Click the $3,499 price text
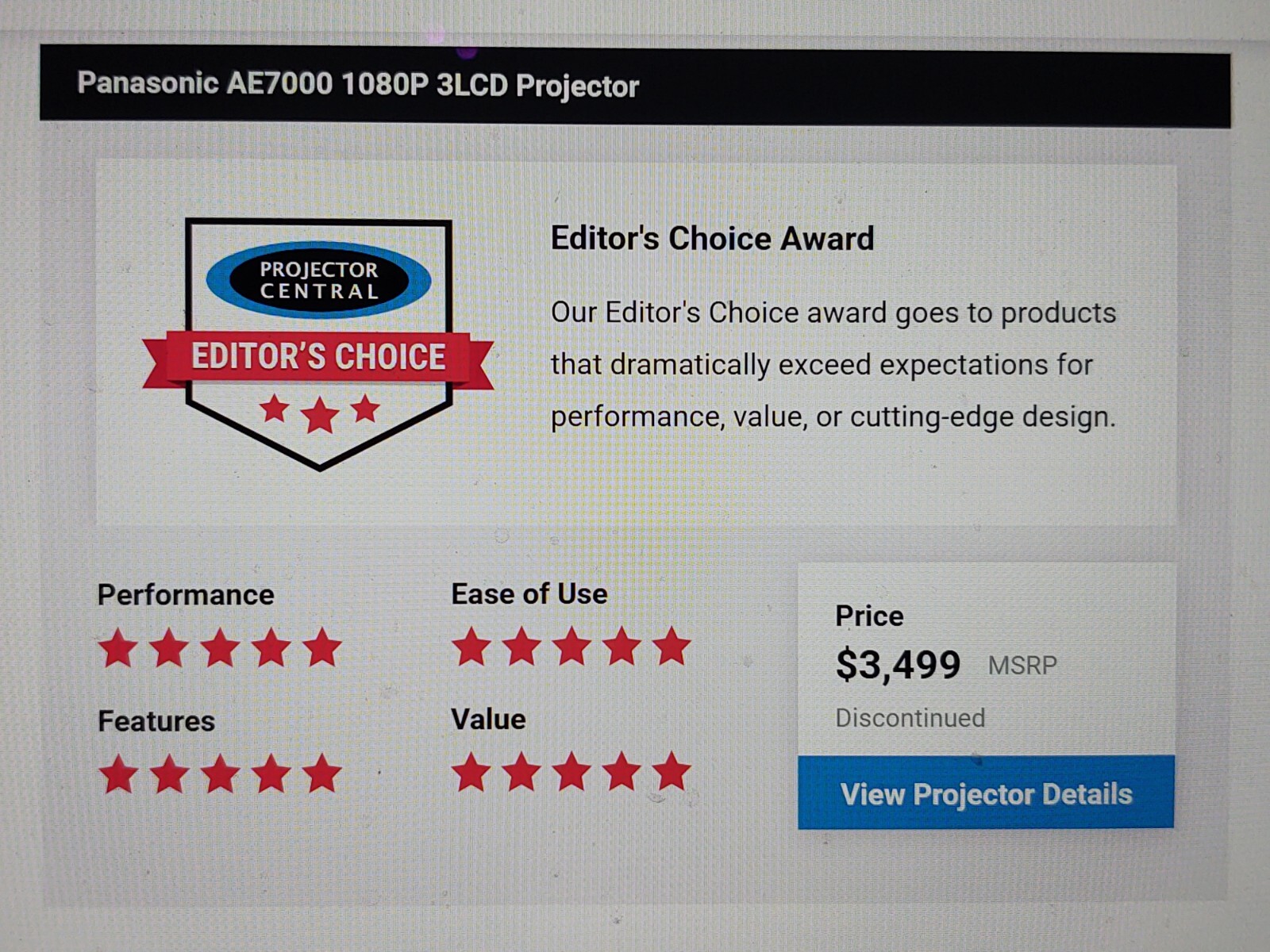The image size is (1270, 952). pos(898,665)
